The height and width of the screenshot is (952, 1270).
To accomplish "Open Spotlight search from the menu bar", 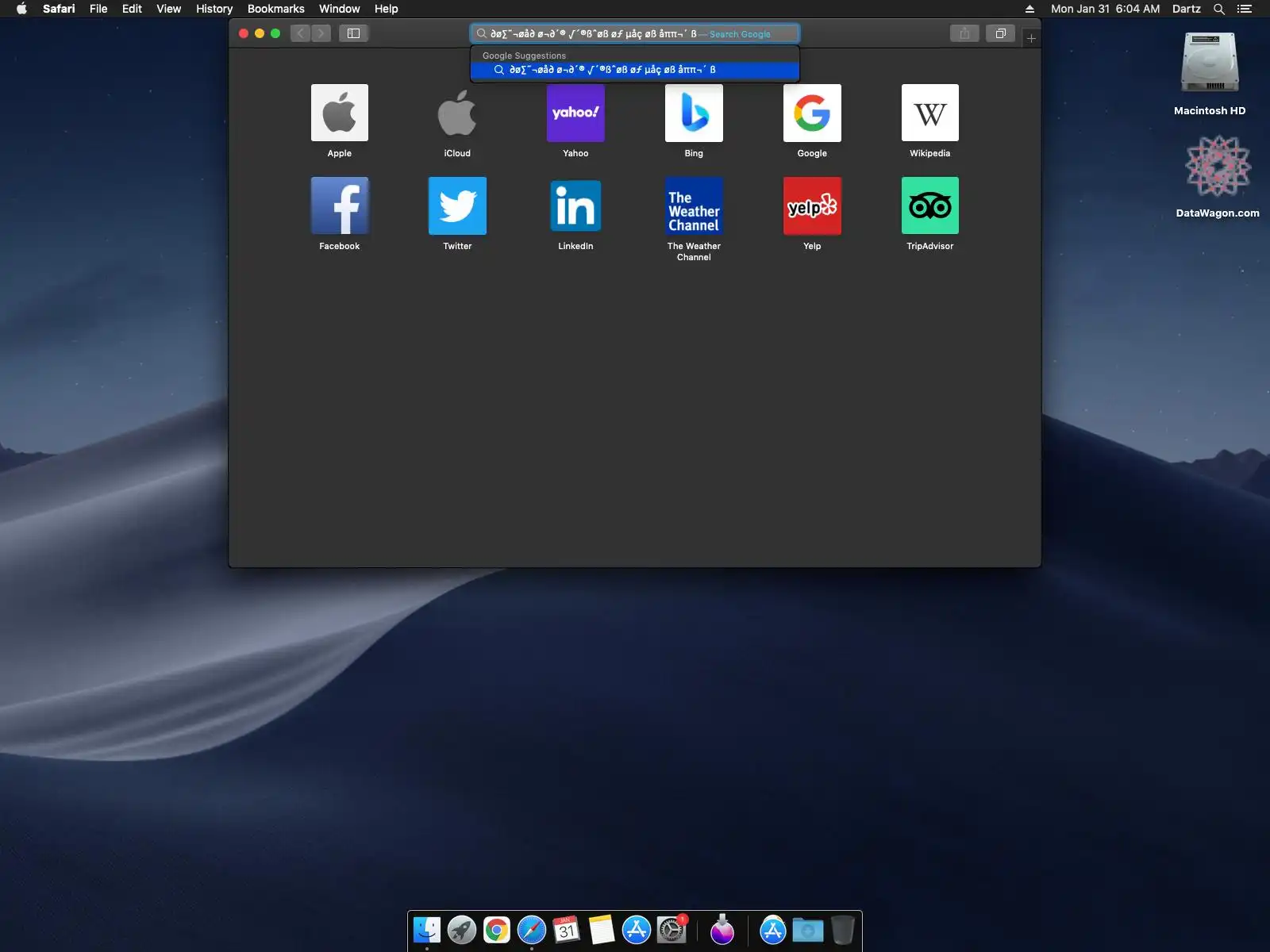I will pyautogui.click(x=1219, y=9).
